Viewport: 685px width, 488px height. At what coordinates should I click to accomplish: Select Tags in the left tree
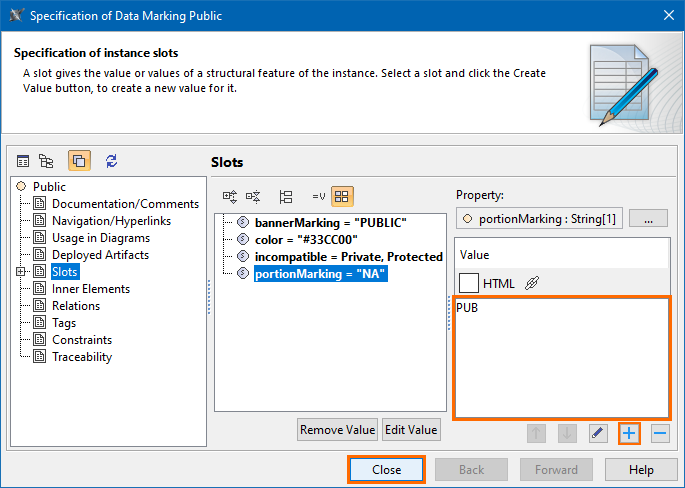pos(69,323)
